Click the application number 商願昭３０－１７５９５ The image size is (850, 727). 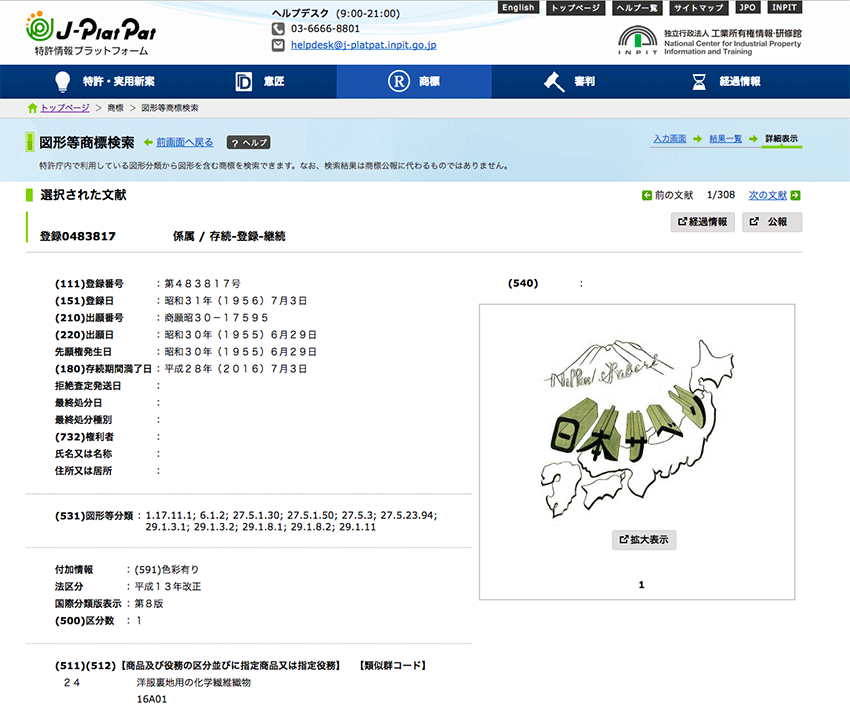coord(216,318)
